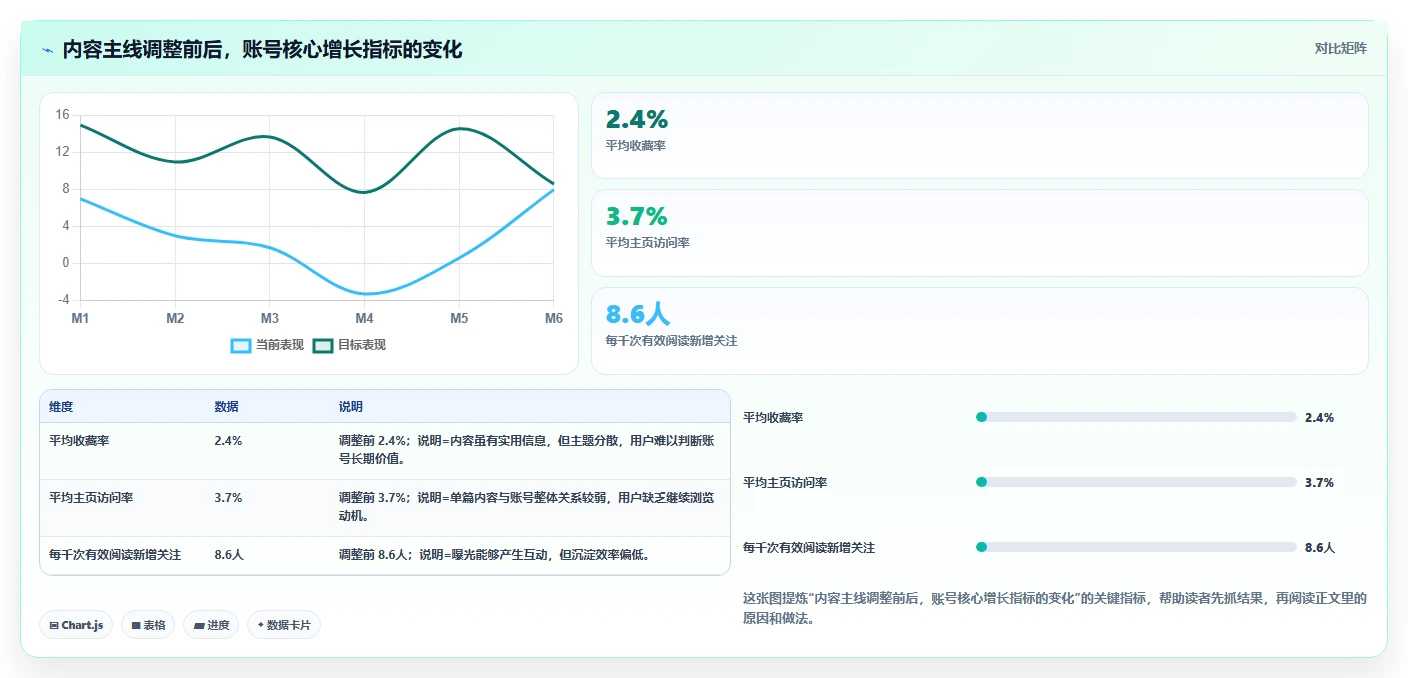
Task: Click the 对比矩阵 label in header
Action: [1340, 48]
